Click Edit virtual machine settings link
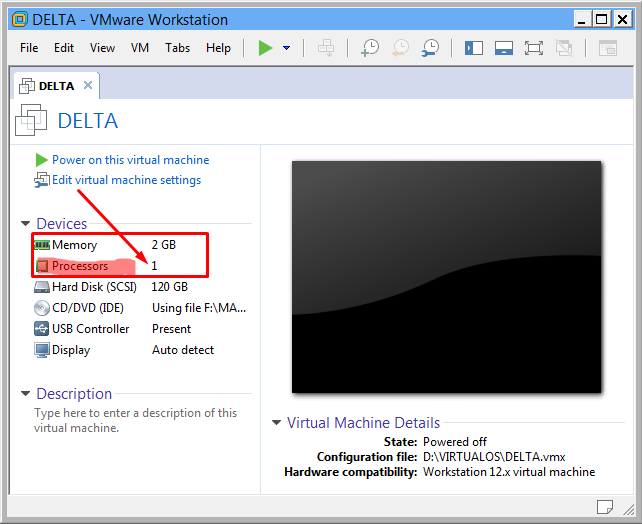 point(126,180)
